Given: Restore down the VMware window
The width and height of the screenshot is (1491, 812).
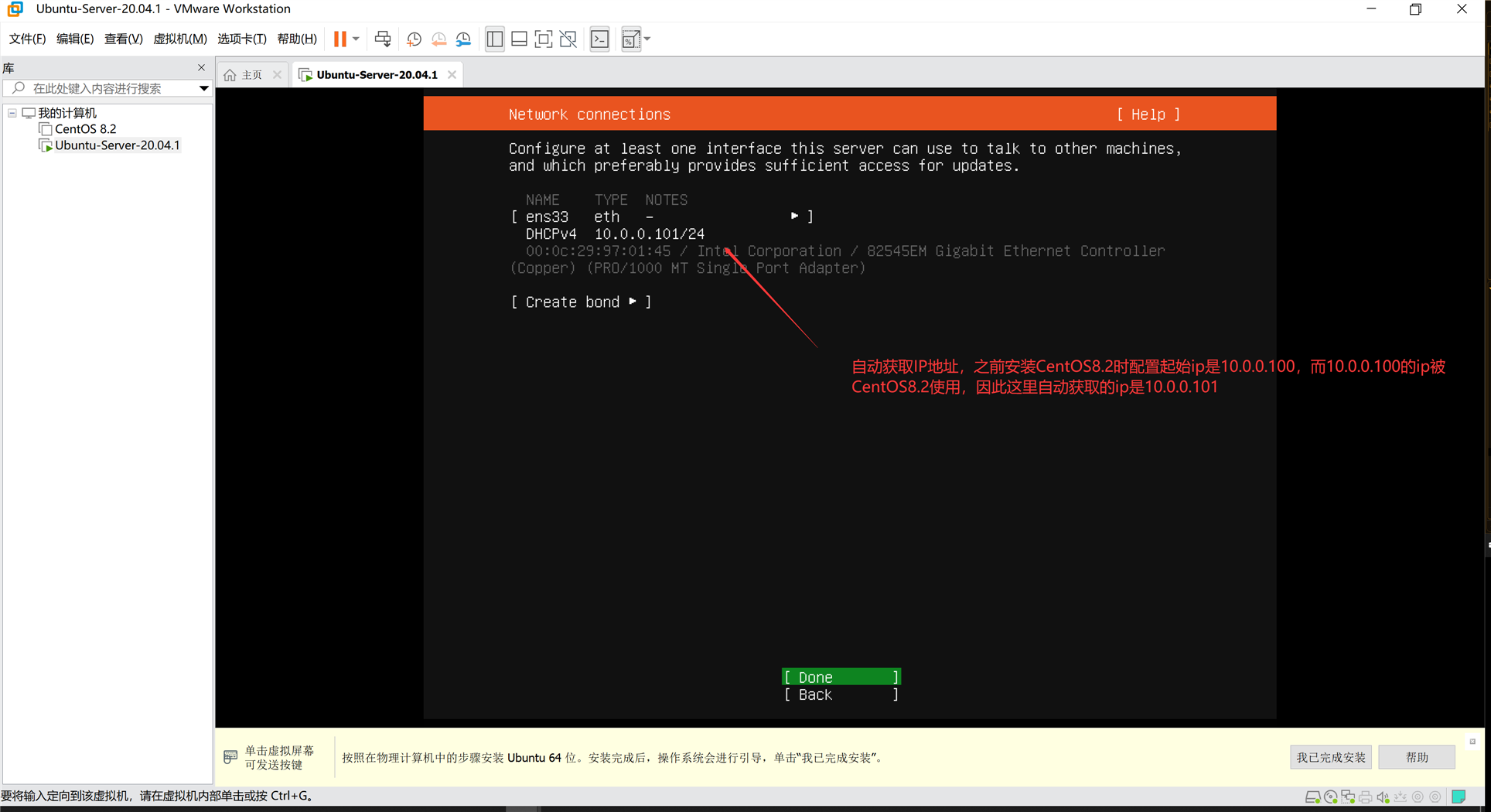Looking at the screenshot, I should [1415, 9].
